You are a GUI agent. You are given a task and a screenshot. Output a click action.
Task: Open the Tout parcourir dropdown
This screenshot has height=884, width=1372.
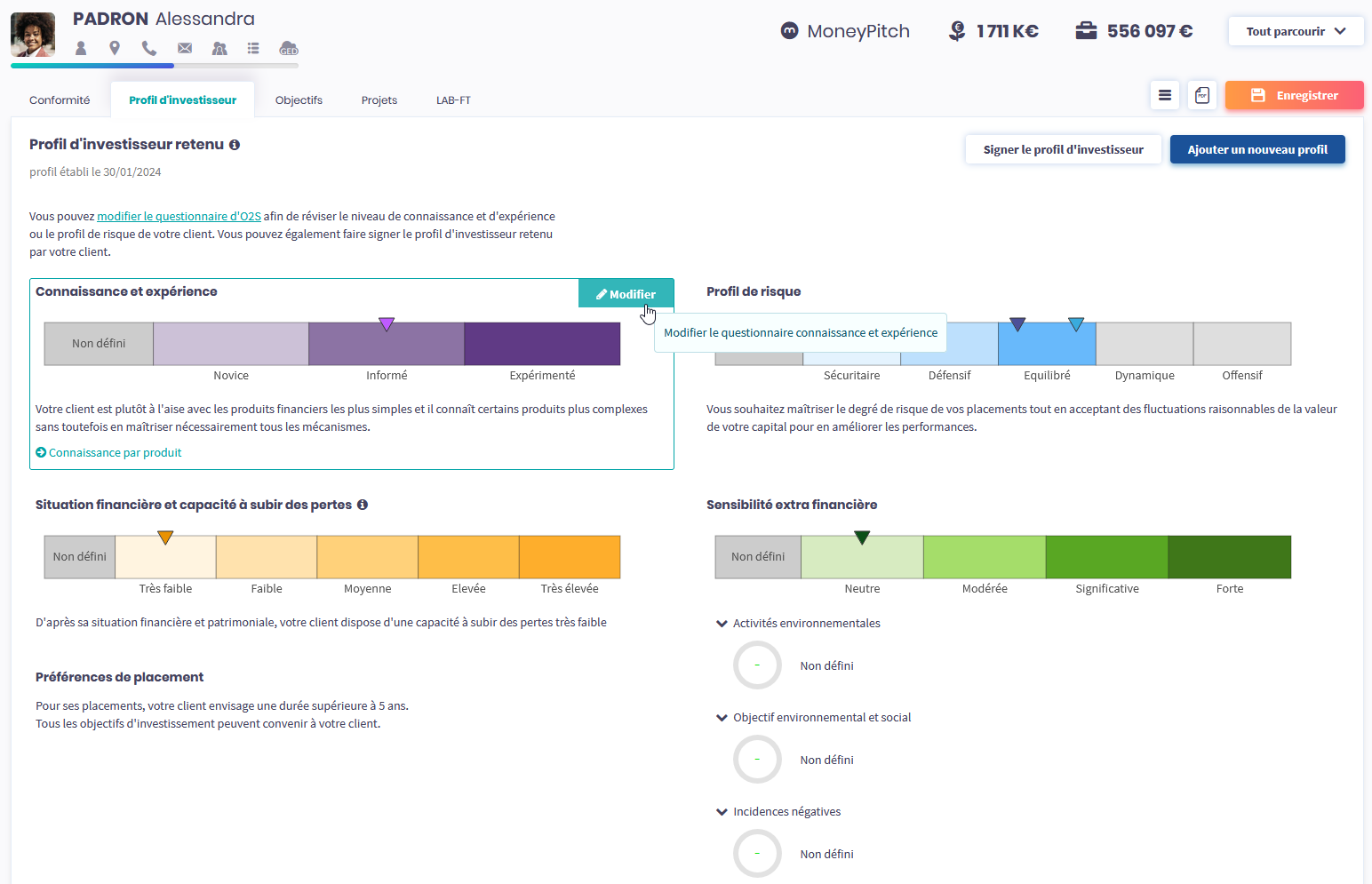pos(1295,31)
